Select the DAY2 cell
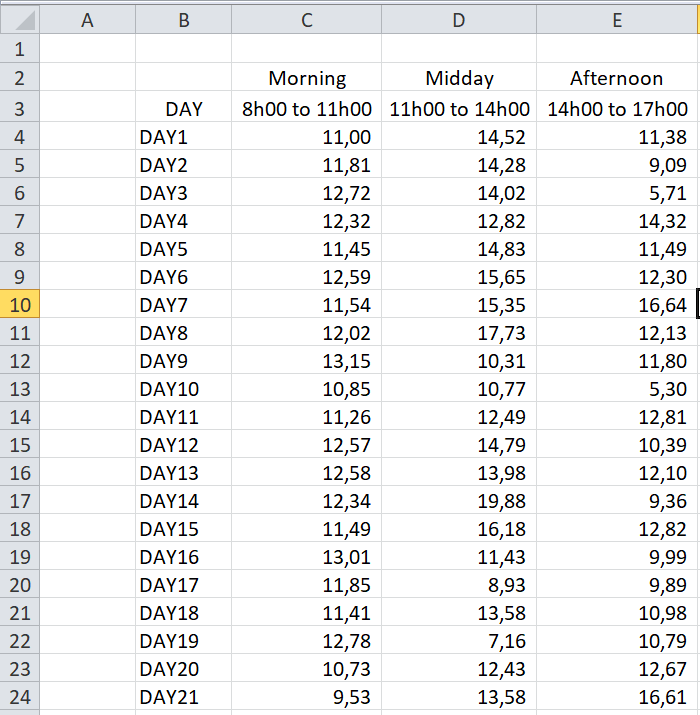 click(x=183, y=164)
